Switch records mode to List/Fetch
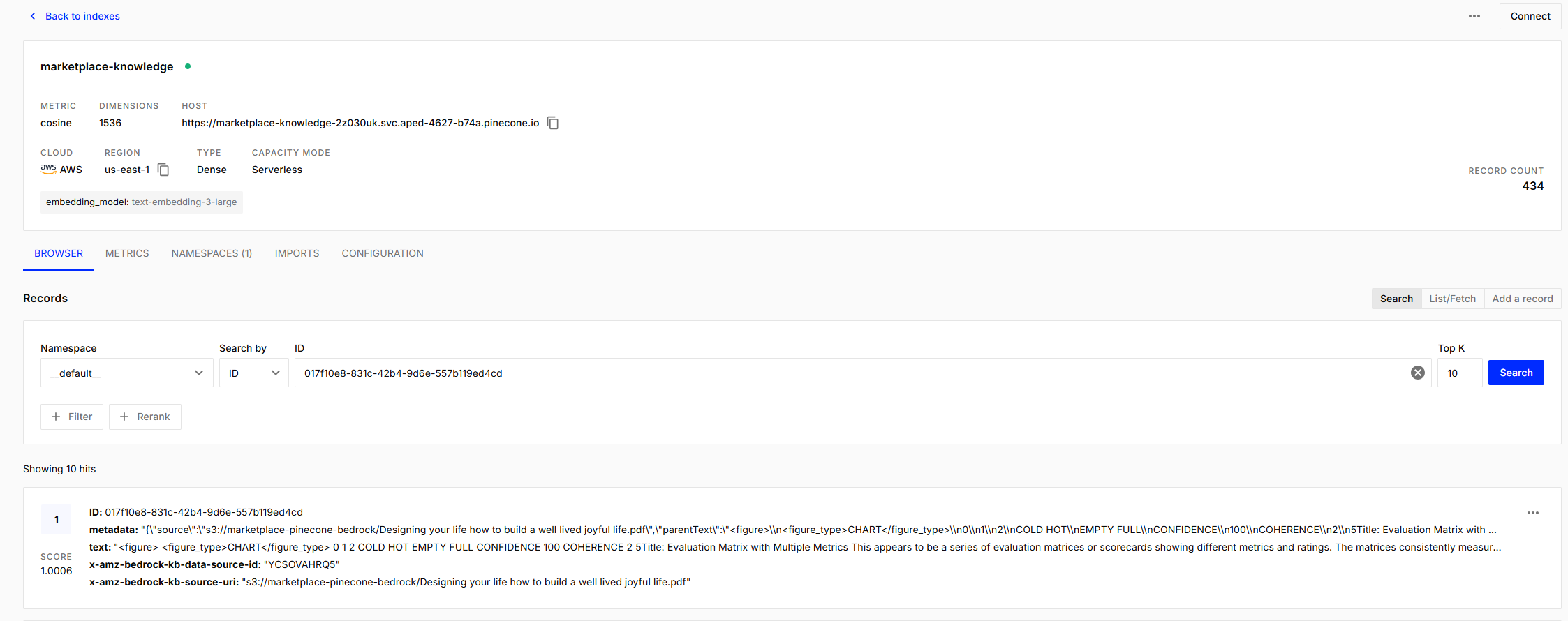Viewport: 1568px width, 621px height. (1452, 298)
